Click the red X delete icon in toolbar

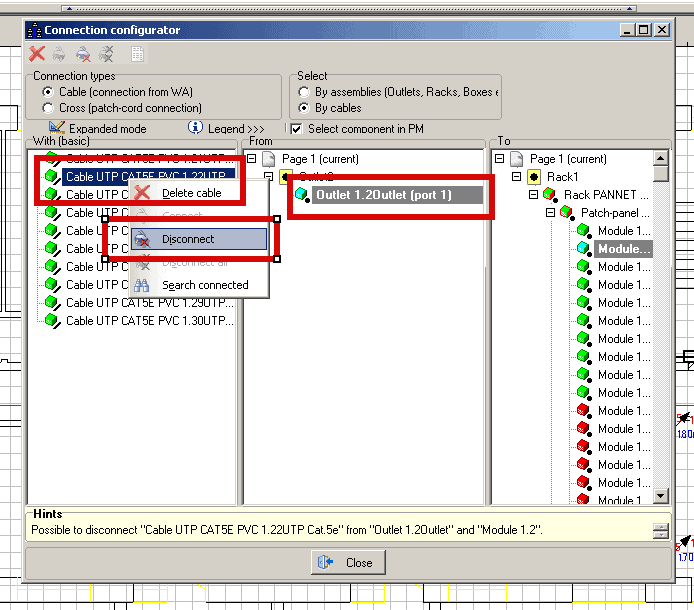coord(37,55)
